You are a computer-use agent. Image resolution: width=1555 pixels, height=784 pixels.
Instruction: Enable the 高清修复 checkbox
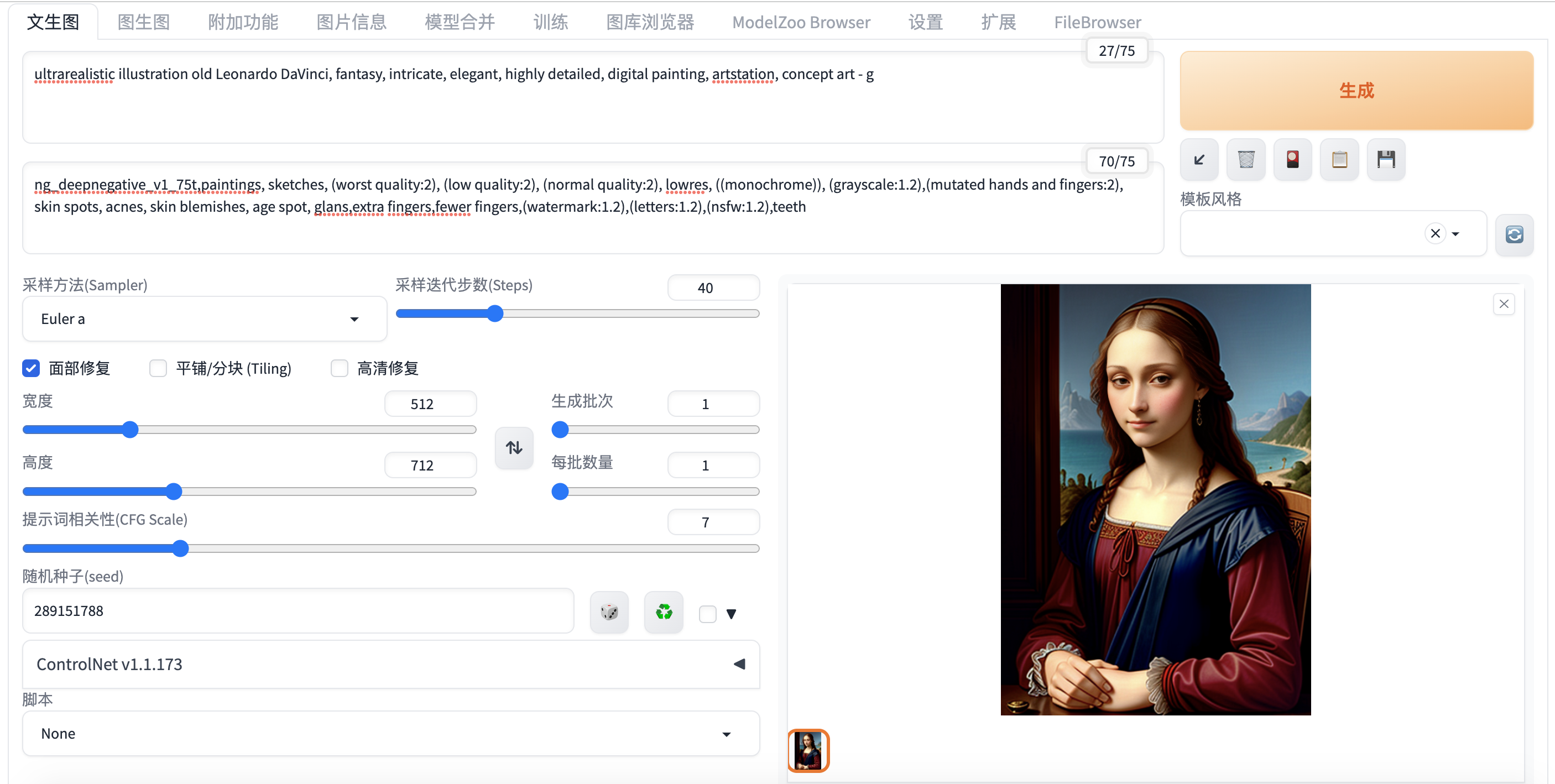[x=339, y=368]
